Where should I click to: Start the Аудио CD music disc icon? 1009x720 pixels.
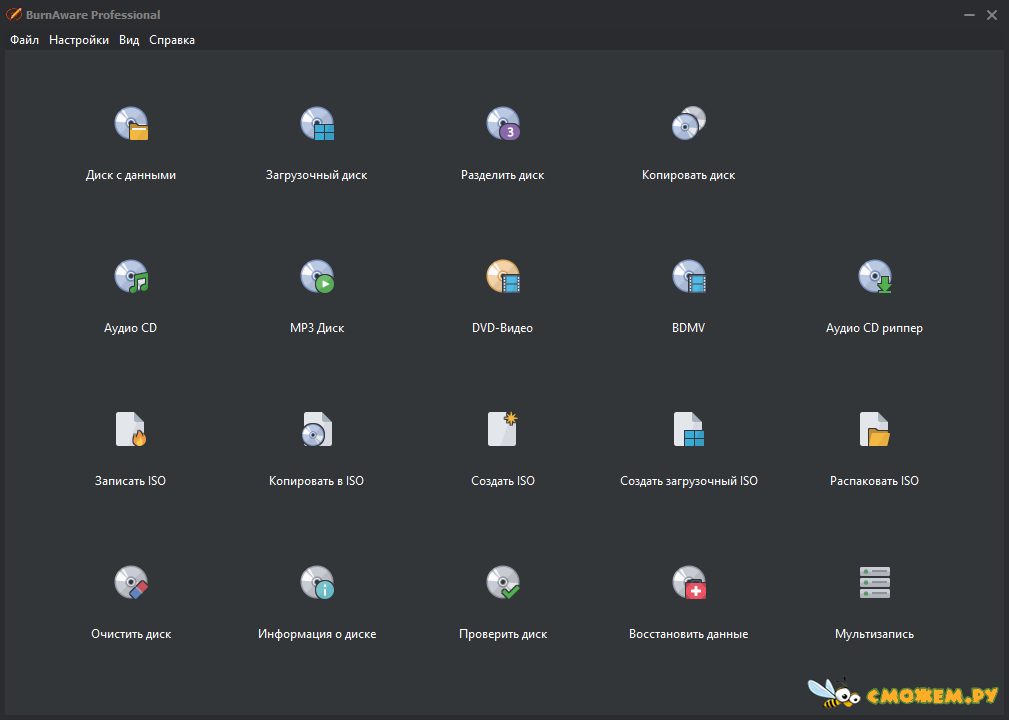coord(131,277)
